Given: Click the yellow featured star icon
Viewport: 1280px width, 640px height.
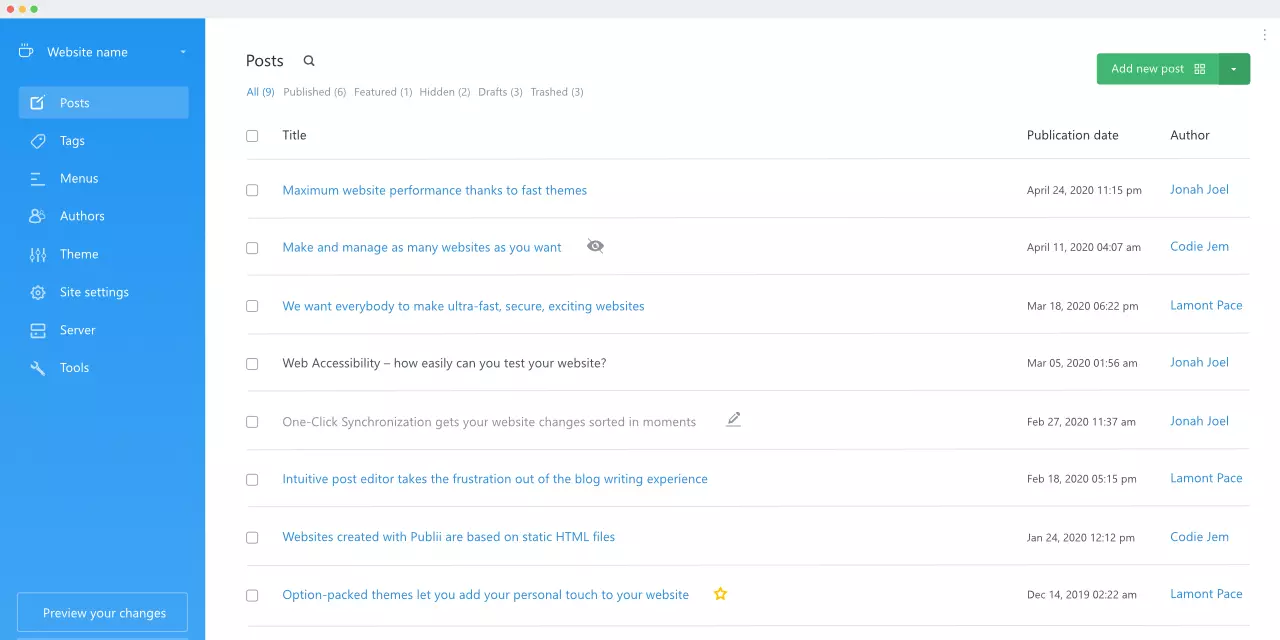Looking at the screenshot, I should (x=720, y=594).
